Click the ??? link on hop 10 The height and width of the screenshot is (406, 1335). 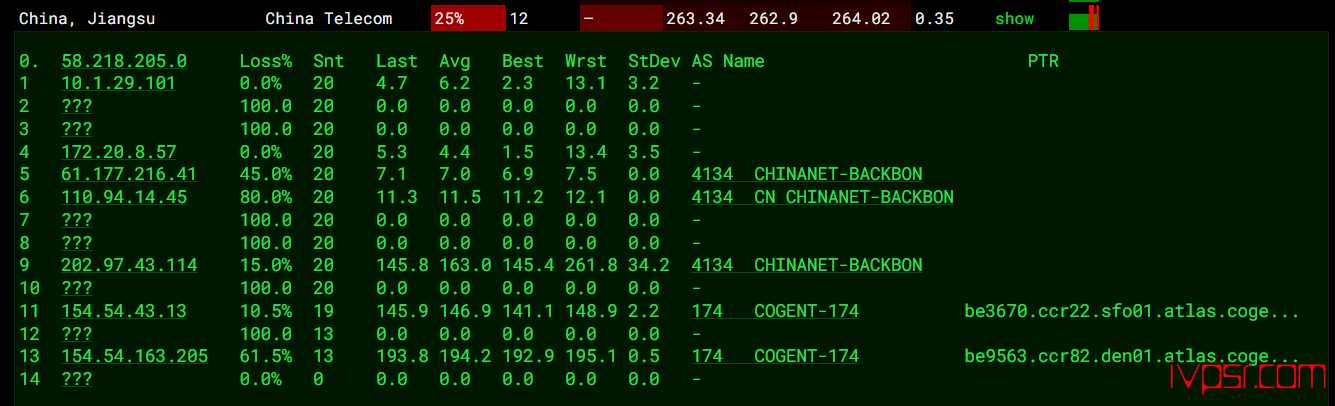click(x=77, y=288)
